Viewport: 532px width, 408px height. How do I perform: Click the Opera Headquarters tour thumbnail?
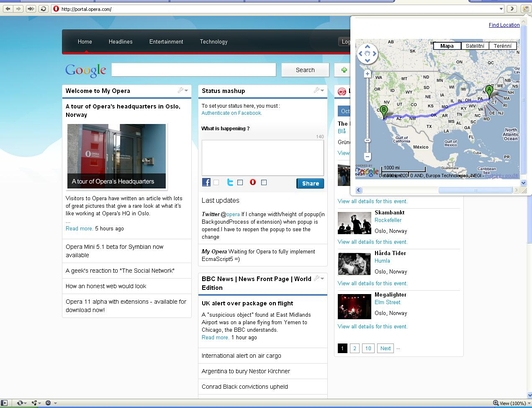point(117,156)
